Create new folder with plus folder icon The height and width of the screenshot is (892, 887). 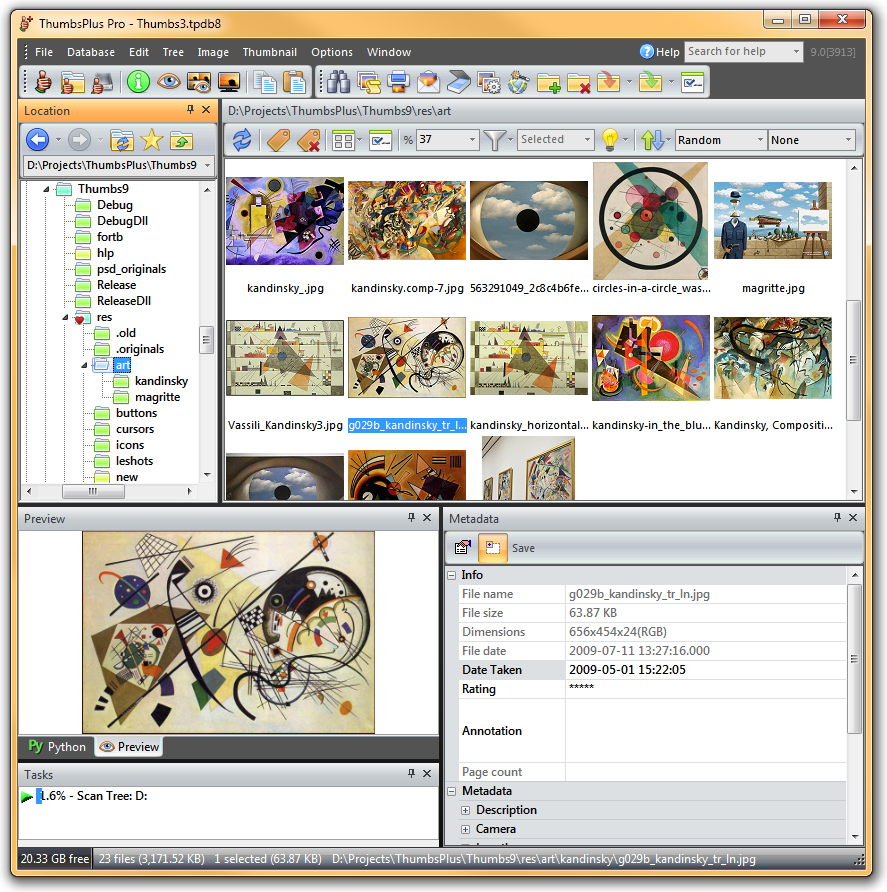point(548,82)
